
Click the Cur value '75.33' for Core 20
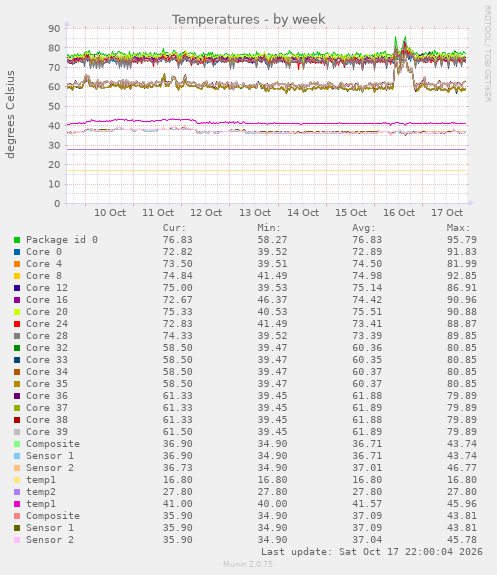178,312
